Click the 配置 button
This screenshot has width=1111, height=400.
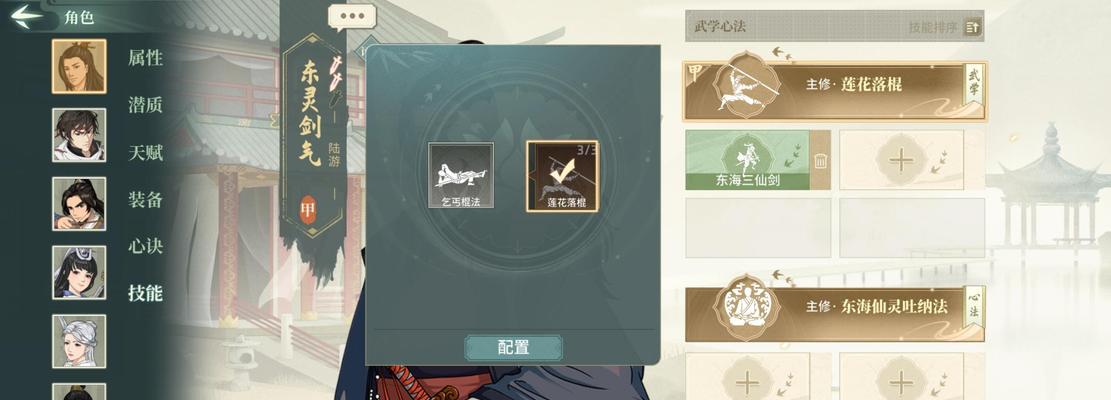pyautogui.click(x=514, y=347)
